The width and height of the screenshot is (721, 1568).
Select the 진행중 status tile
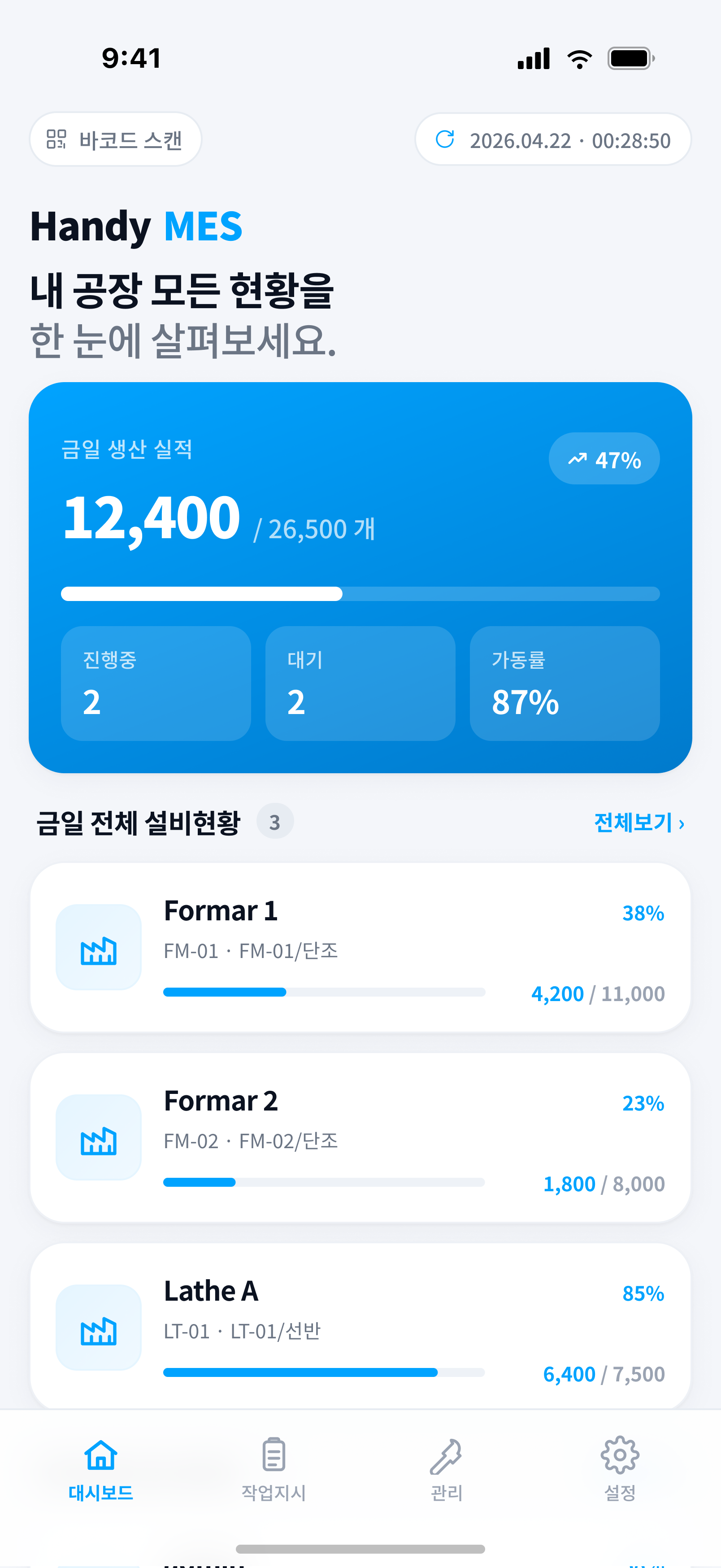pos(156,684)
